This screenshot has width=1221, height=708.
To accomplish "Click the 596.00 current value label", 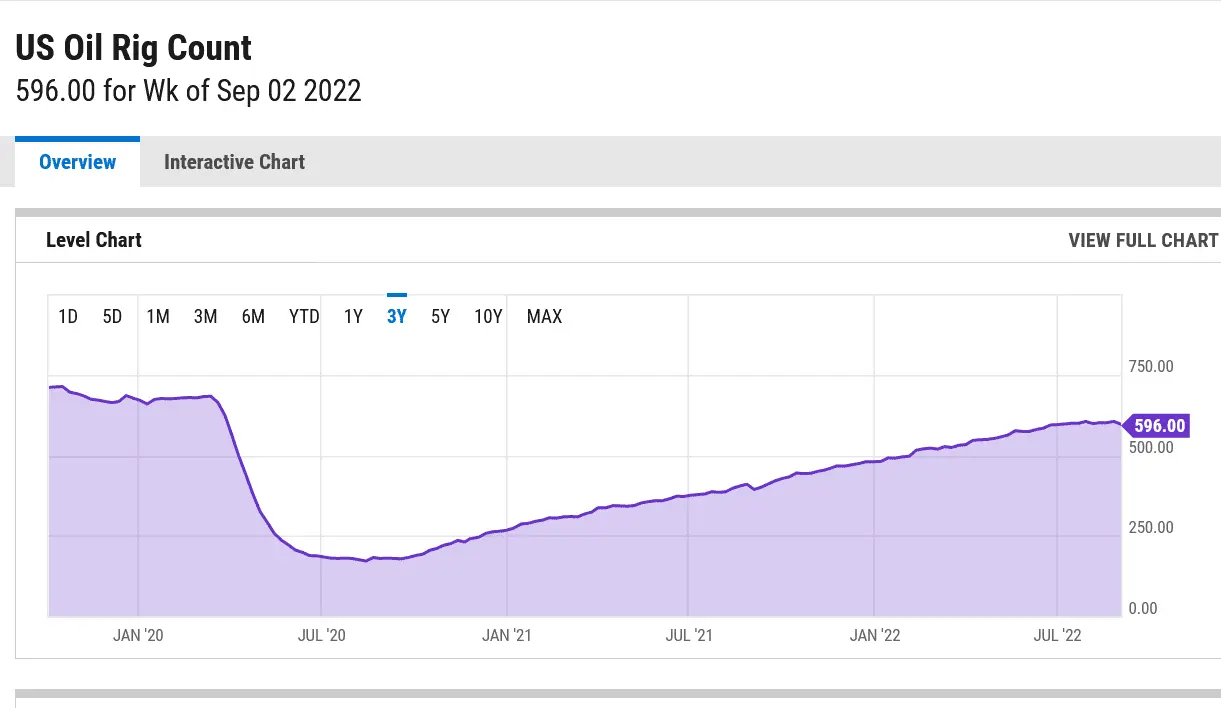I will pos(1158,426).
